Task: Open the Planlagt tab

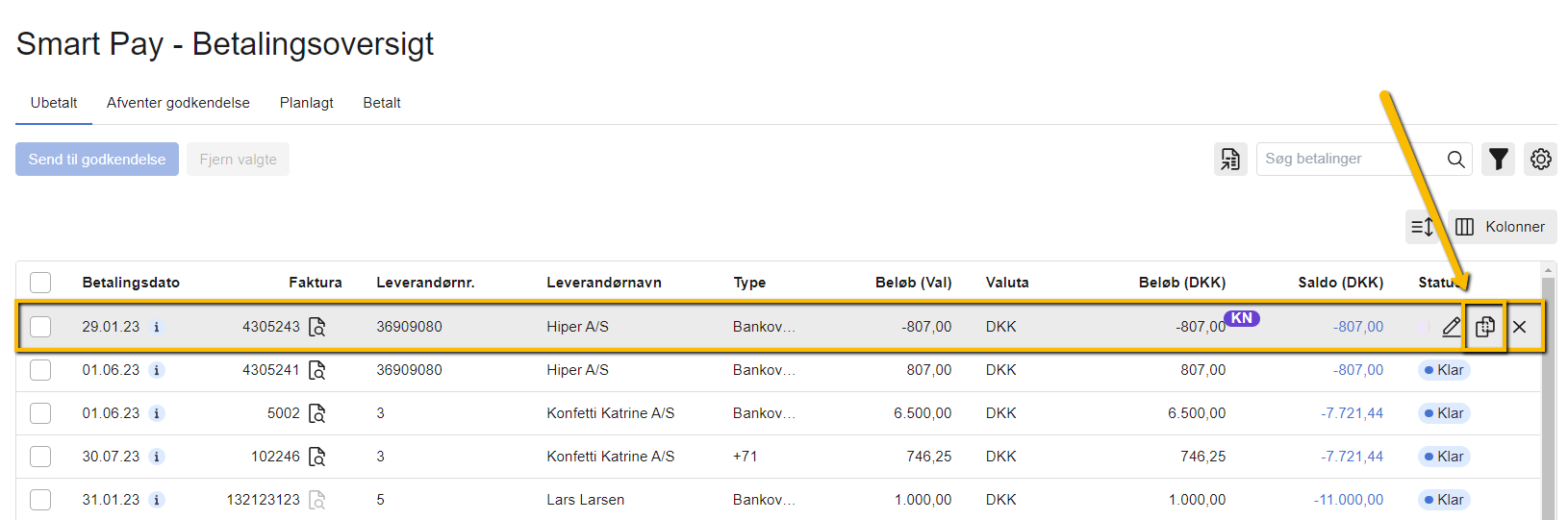Action: point(306,103)
